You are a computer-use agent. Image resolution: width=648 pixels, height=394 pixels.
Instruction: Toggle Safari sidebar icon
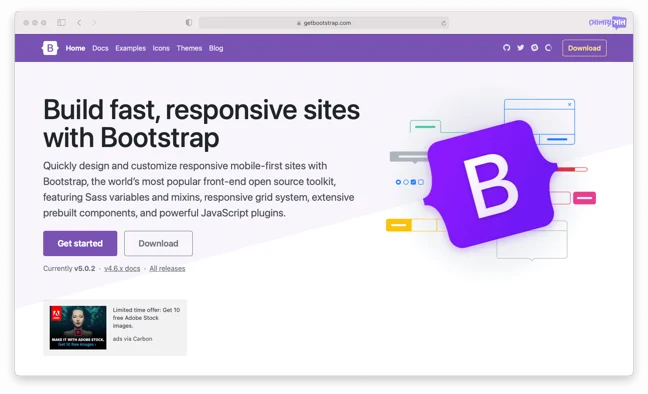pyautogui.click(x=62, y=23)
